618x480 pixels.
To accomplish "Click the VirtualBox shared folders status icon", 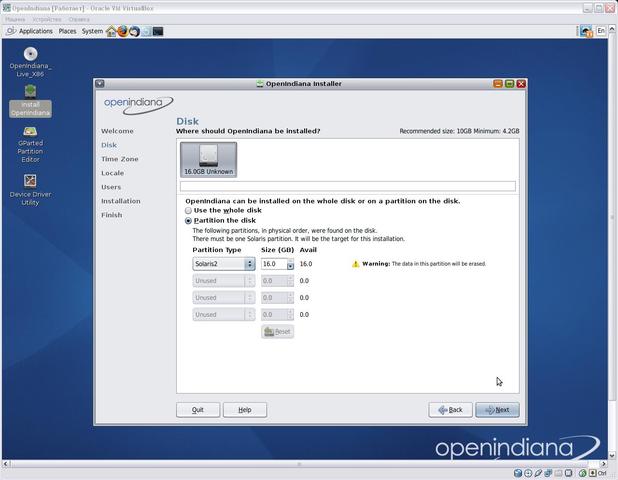I will [x=558, y=473].
